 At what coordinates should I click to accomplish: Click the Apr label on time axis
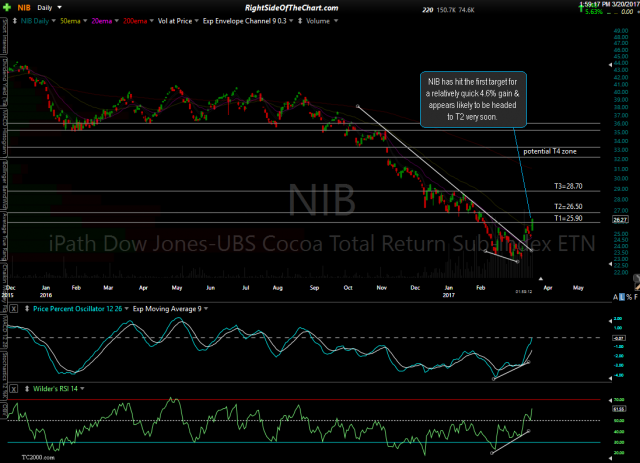(x=548, y=288)
